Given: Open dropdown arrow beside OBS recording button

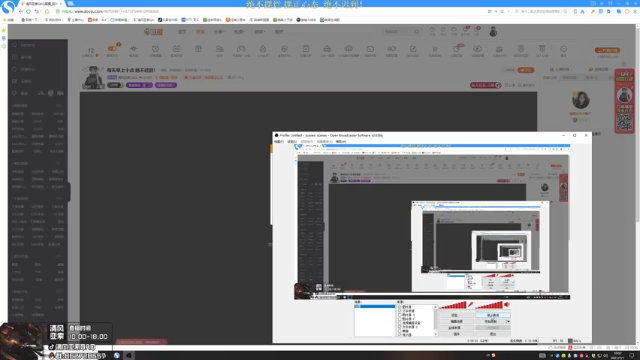Looking at the screenshot, I should point(508,321).
